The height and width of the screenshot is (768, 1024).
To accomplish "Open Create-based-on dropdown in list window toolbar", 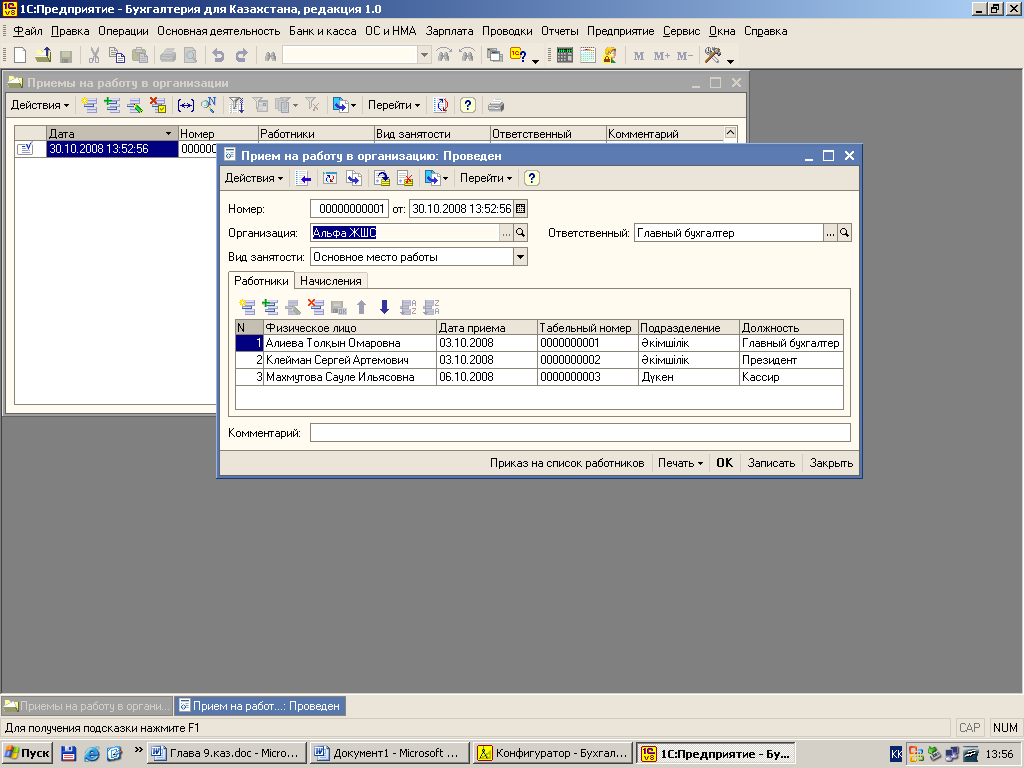I will [344, 105].
